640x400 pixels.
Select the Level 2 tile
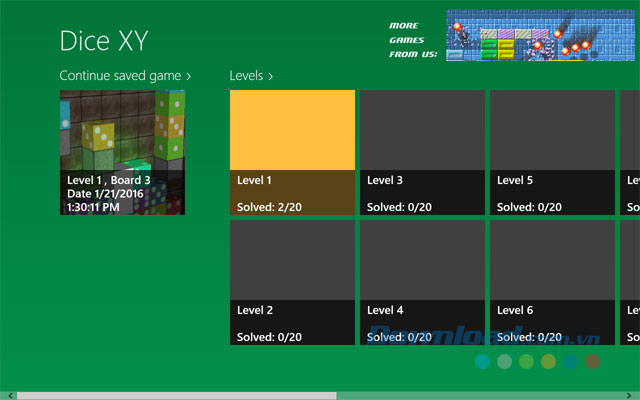[x=292, y=282]
